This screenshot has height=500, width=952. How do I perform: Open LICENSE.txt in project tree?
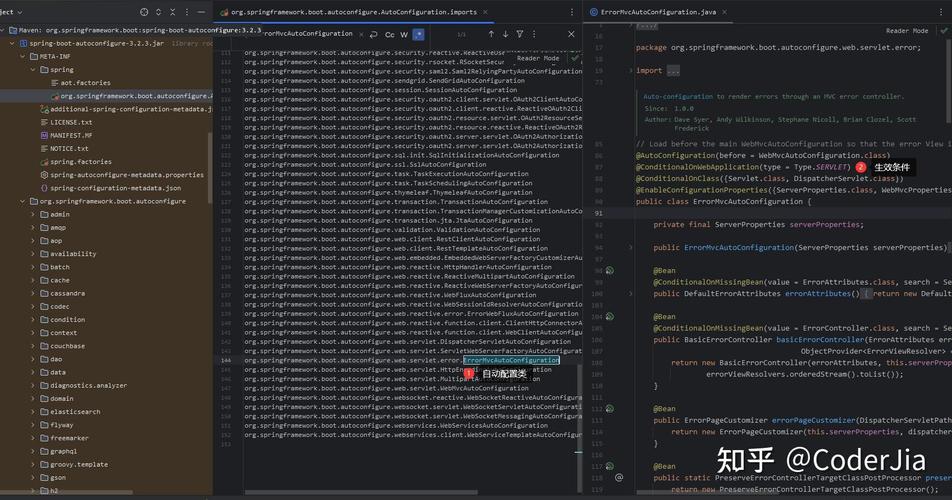66,123
